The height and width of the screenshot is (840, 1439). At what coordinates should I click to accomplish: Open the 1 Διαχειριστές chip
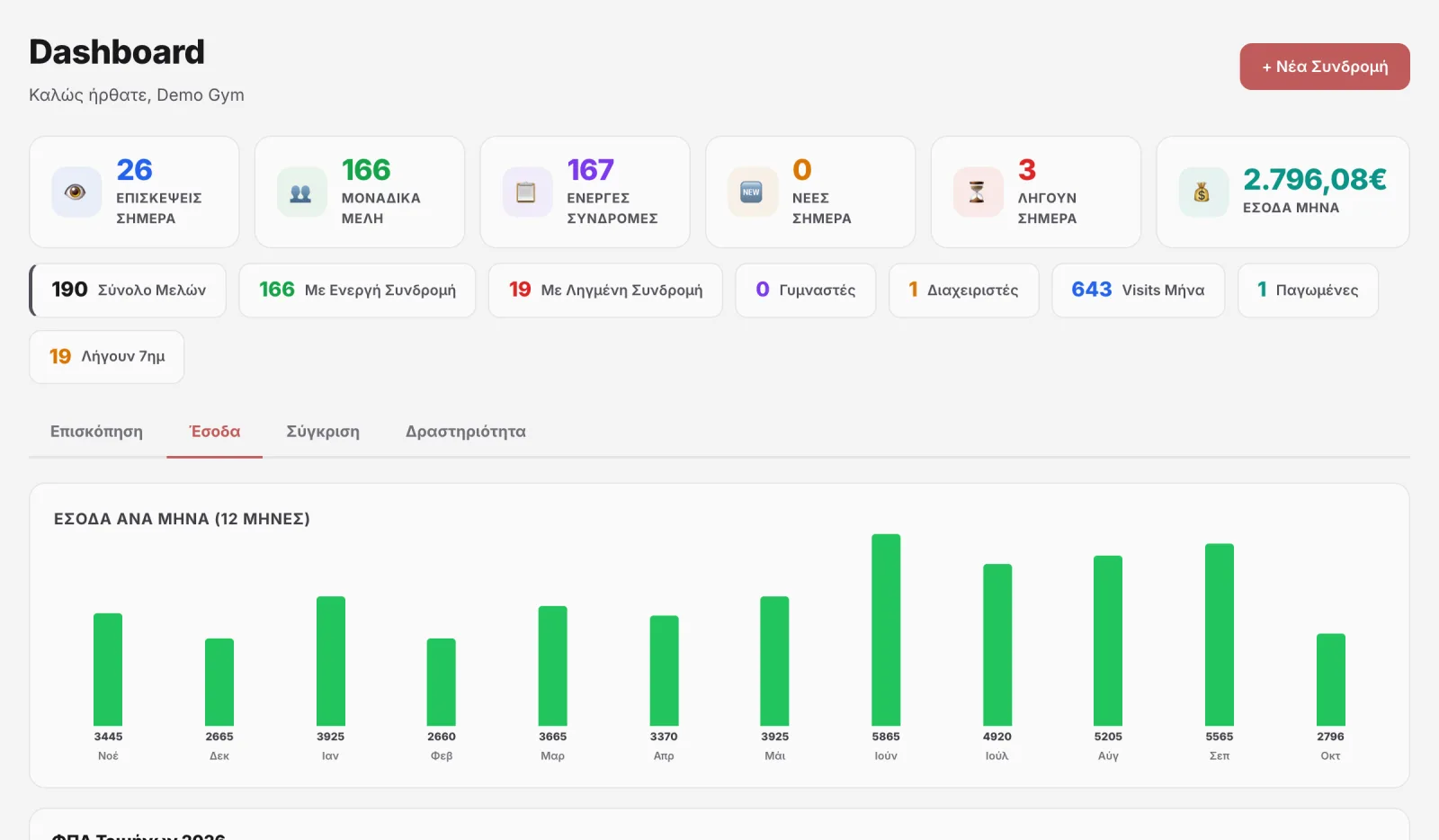click(964, 290)
